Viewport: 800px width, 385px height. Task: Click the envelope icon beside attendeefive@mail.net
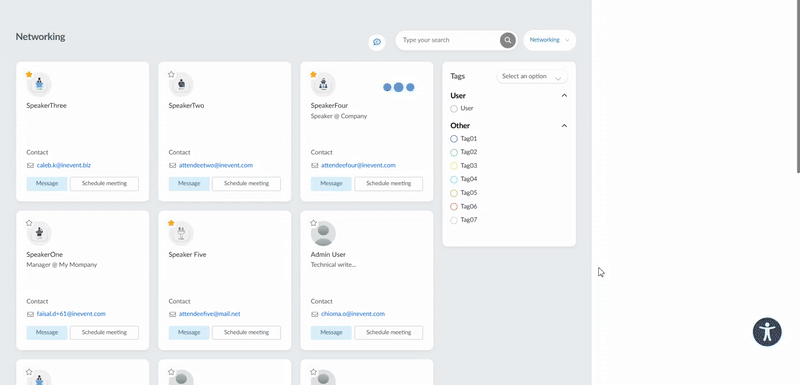click(x=172, y=314)
